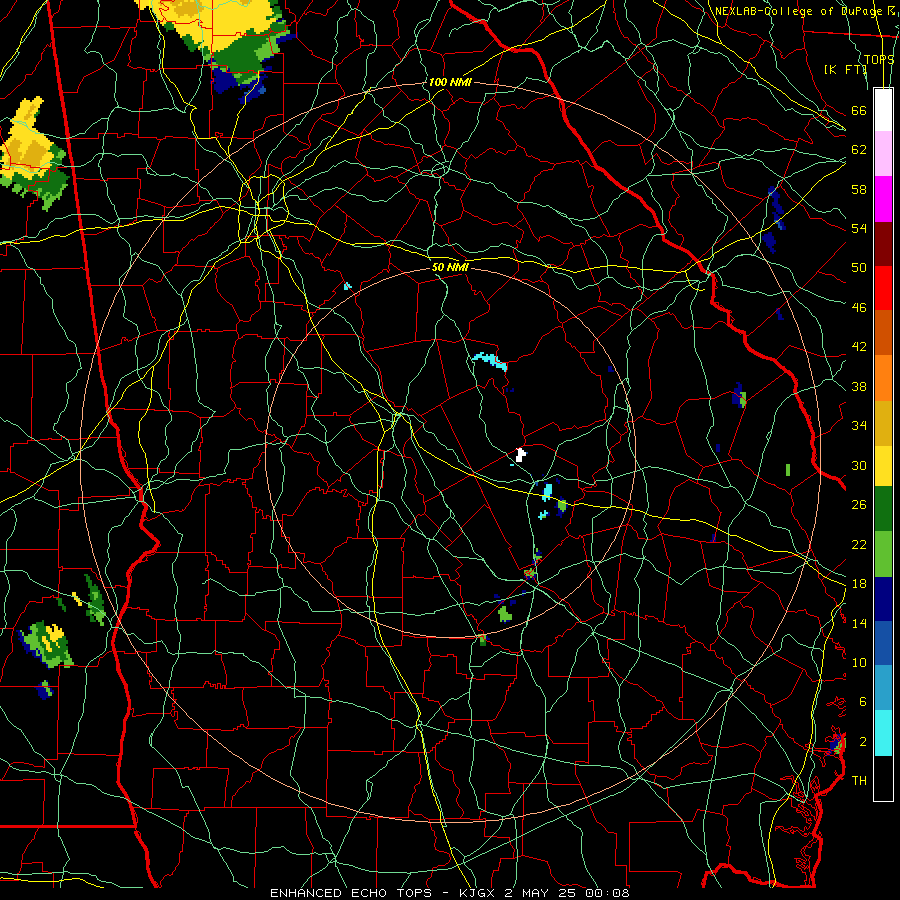Click the black TH legend band

tap(883, 778)
